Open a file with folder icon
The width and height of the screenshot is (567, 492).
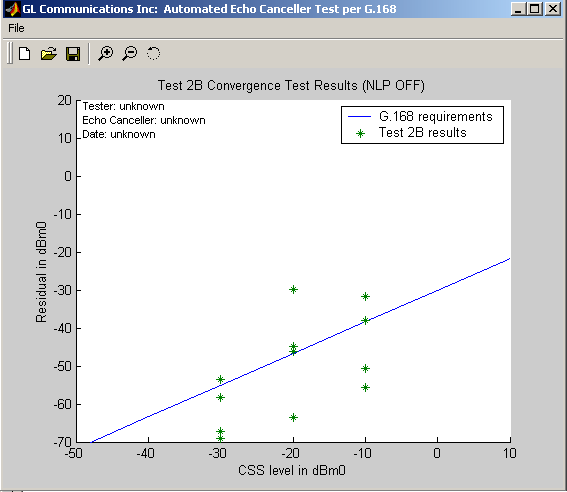click(x=48, y=54)
